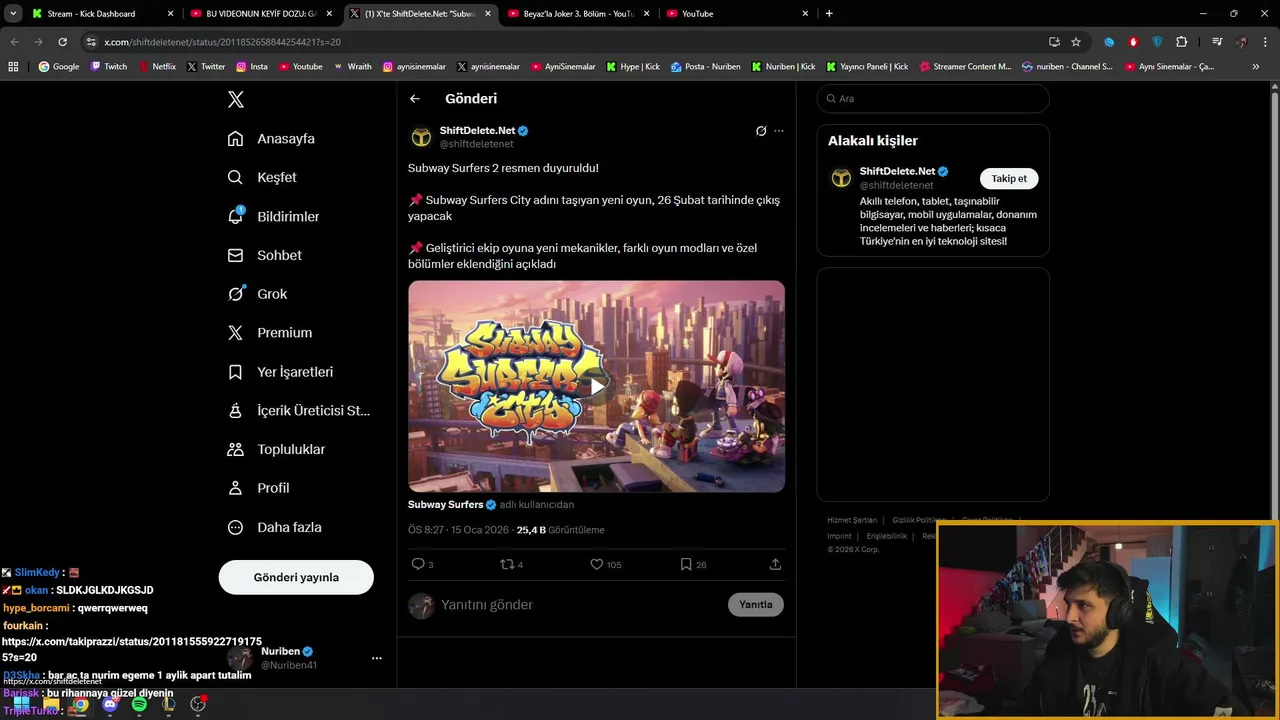
Task: Open the post's three-dot more menu
Action: (779, 131)
